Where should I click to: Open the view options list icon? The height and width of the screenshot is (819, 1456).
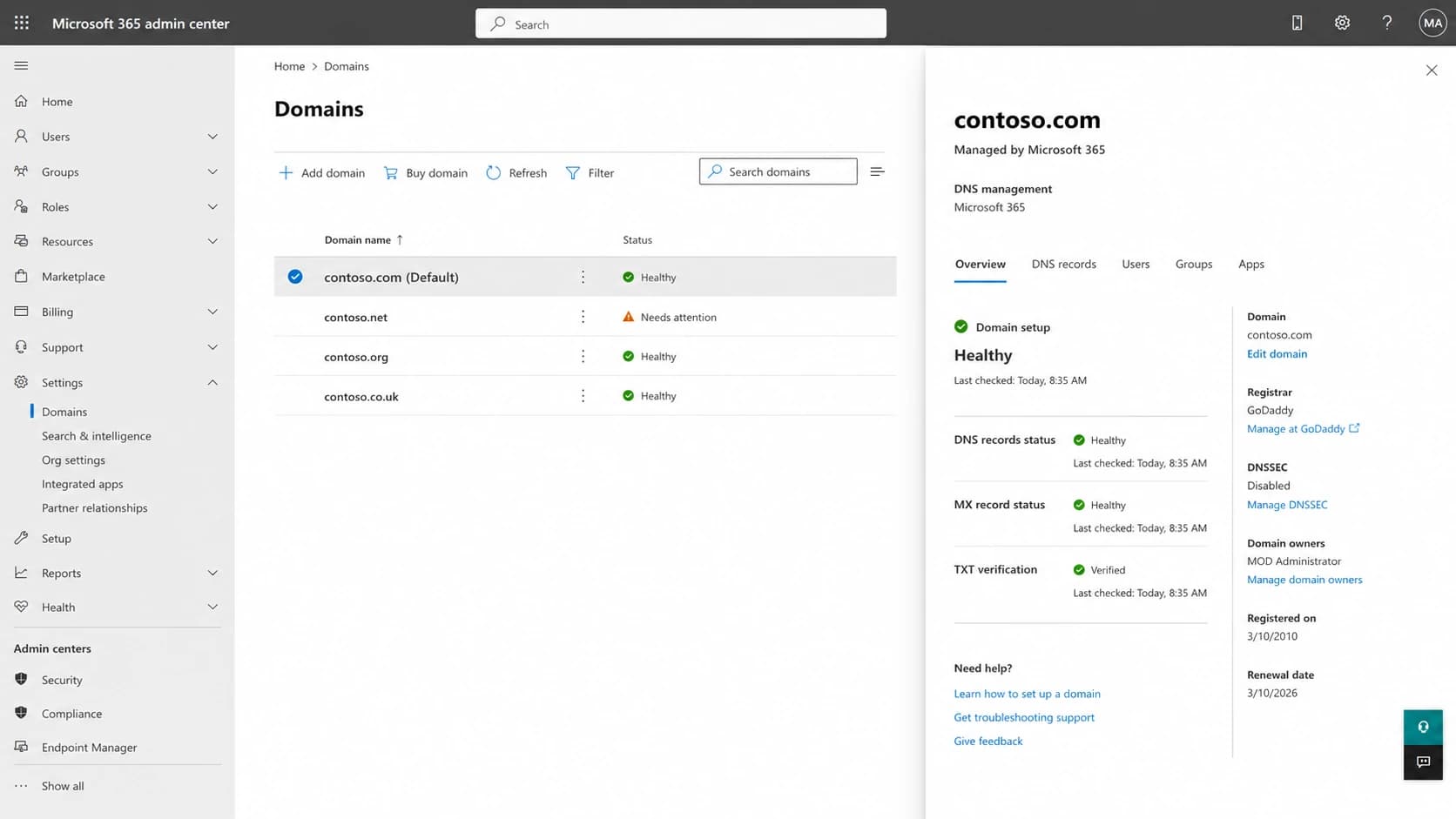point(877,171)
